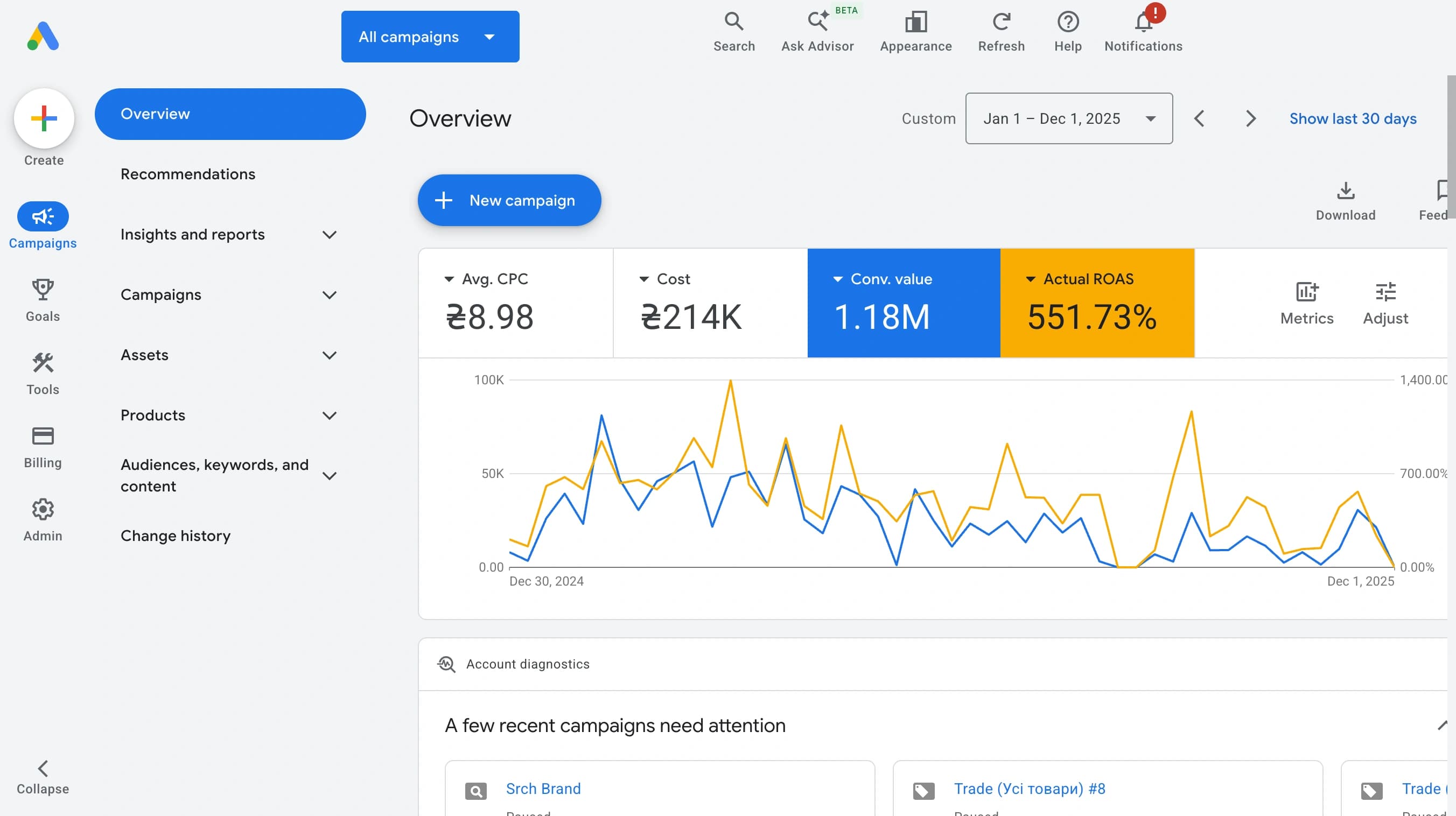This screenshot has width=1456, height=816.
Task: Click the Create plus button
Action: coord(44,118)
